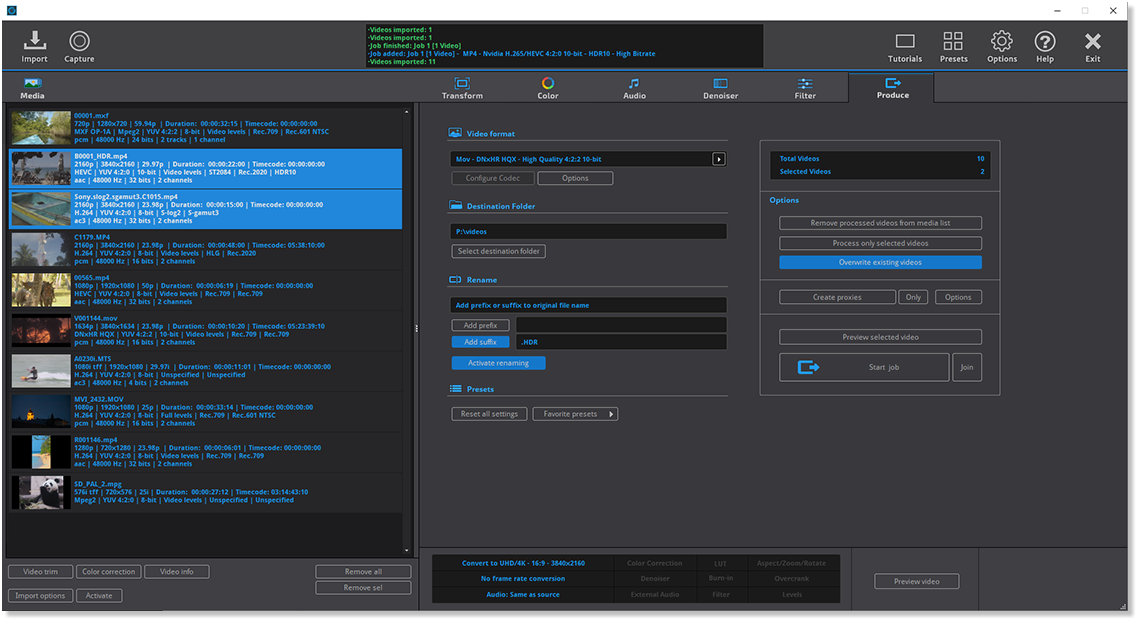Viewport: 1140px width, 623px height.
Task: Select the Sony.slog2.sgamut3.C1015.mp4 thumbnail
Action: [41, 209]
